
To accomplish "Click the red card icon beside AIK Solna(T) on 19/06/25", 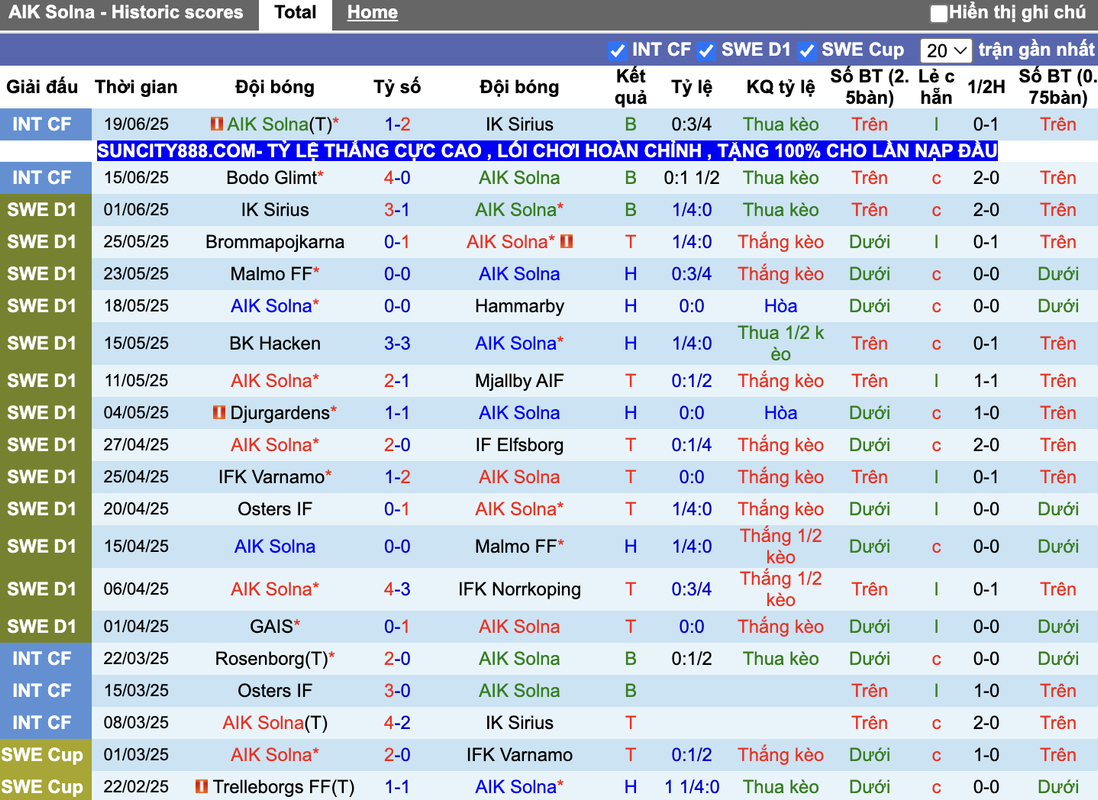I will point(217,124).
